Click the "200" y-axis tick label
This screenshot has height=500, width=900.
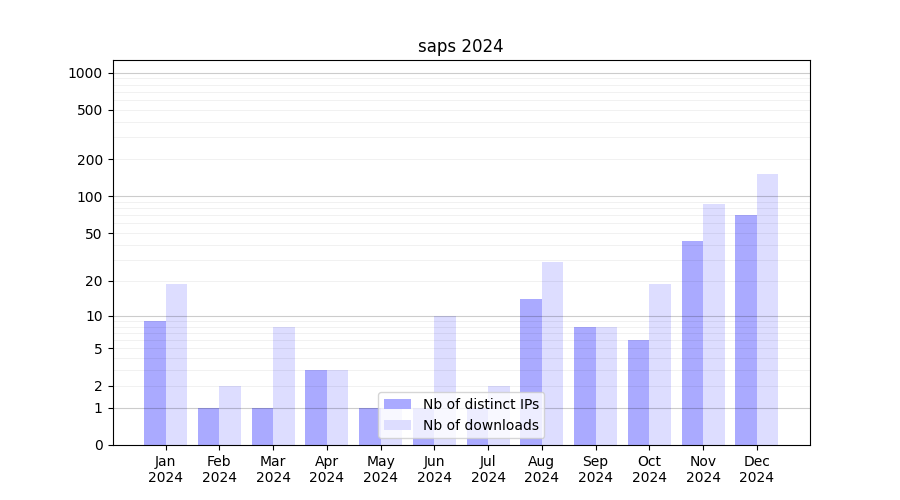(90, 160)
